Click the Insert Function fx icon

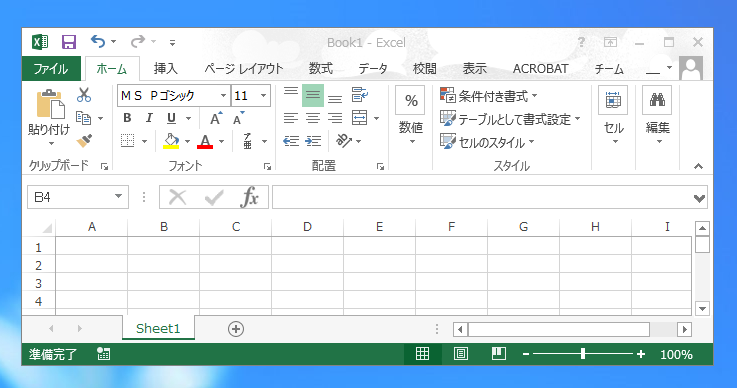point(249,197)
